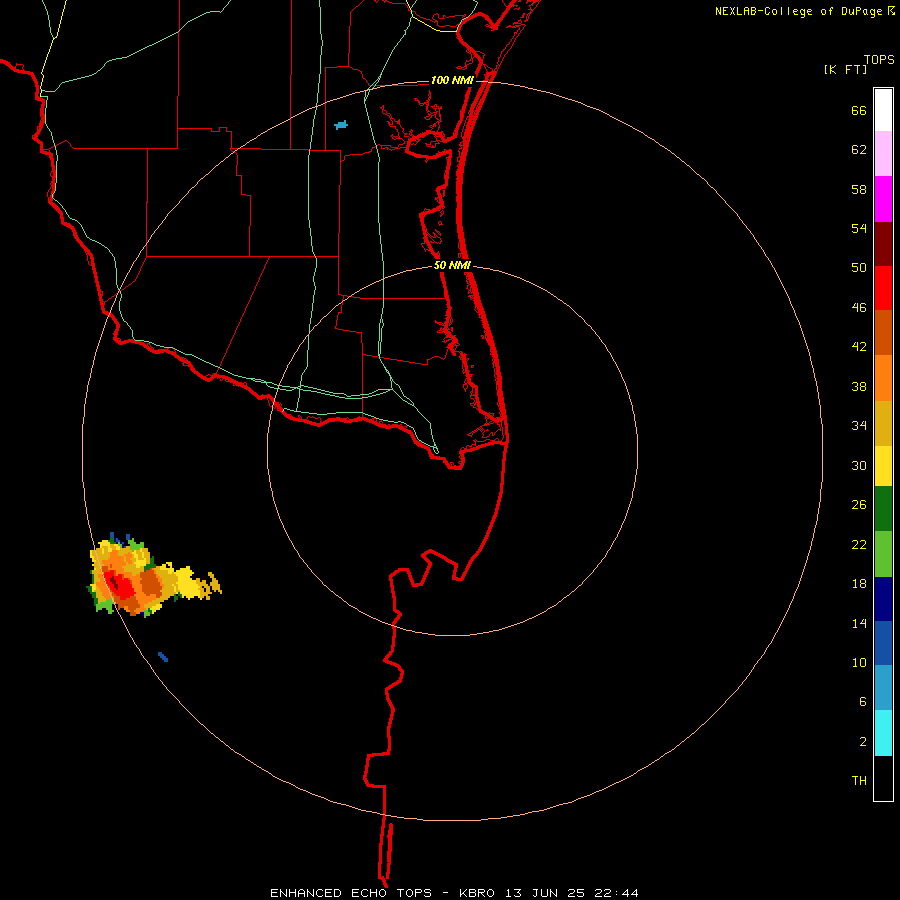Click the small light-blue echo inland north
The height and width of the screenshot is (900, 900).
tap(341, 125)
